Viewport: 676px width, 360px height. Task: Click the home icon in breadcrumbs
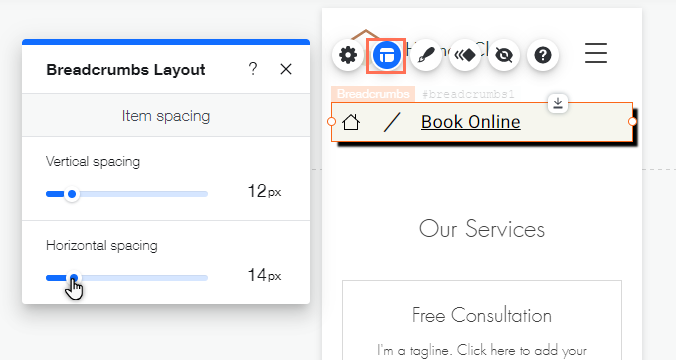pyautogui.click(x=351, y=122)
